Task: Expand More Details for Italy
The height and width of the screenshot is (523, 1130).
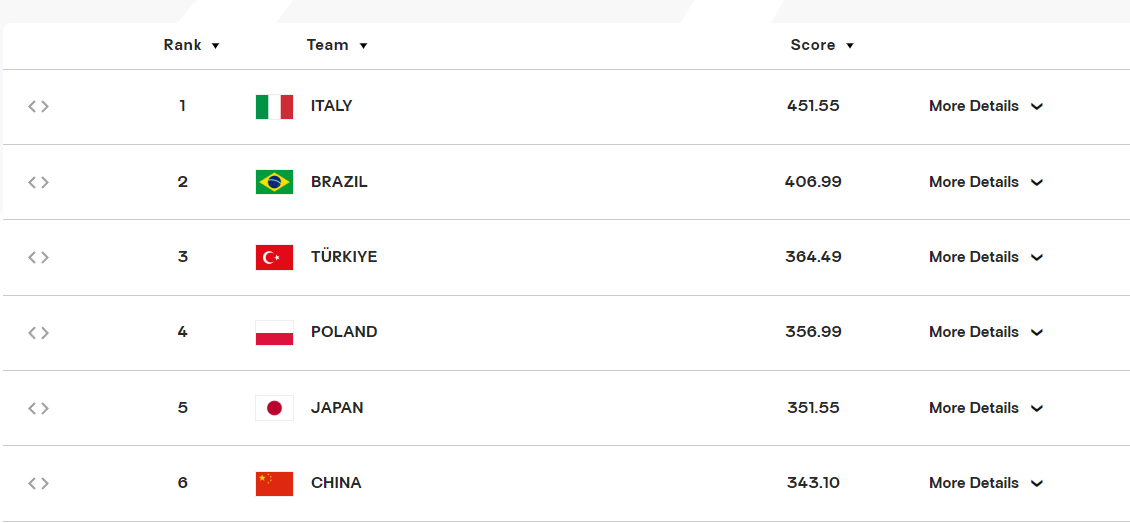Action: pos(986,106)
